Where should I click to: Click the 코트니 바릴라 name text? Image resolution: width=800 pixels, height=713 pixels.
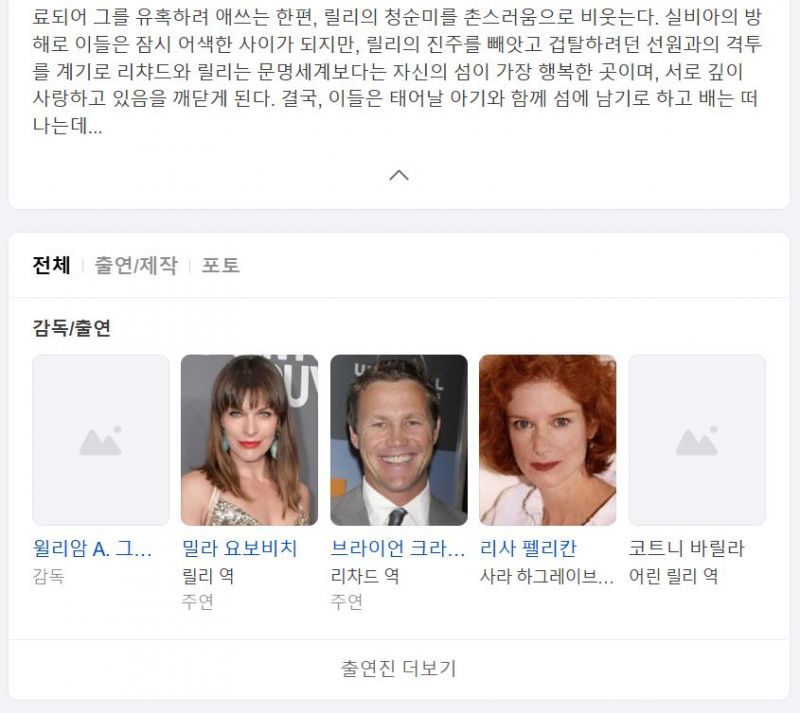coord(687,549)
